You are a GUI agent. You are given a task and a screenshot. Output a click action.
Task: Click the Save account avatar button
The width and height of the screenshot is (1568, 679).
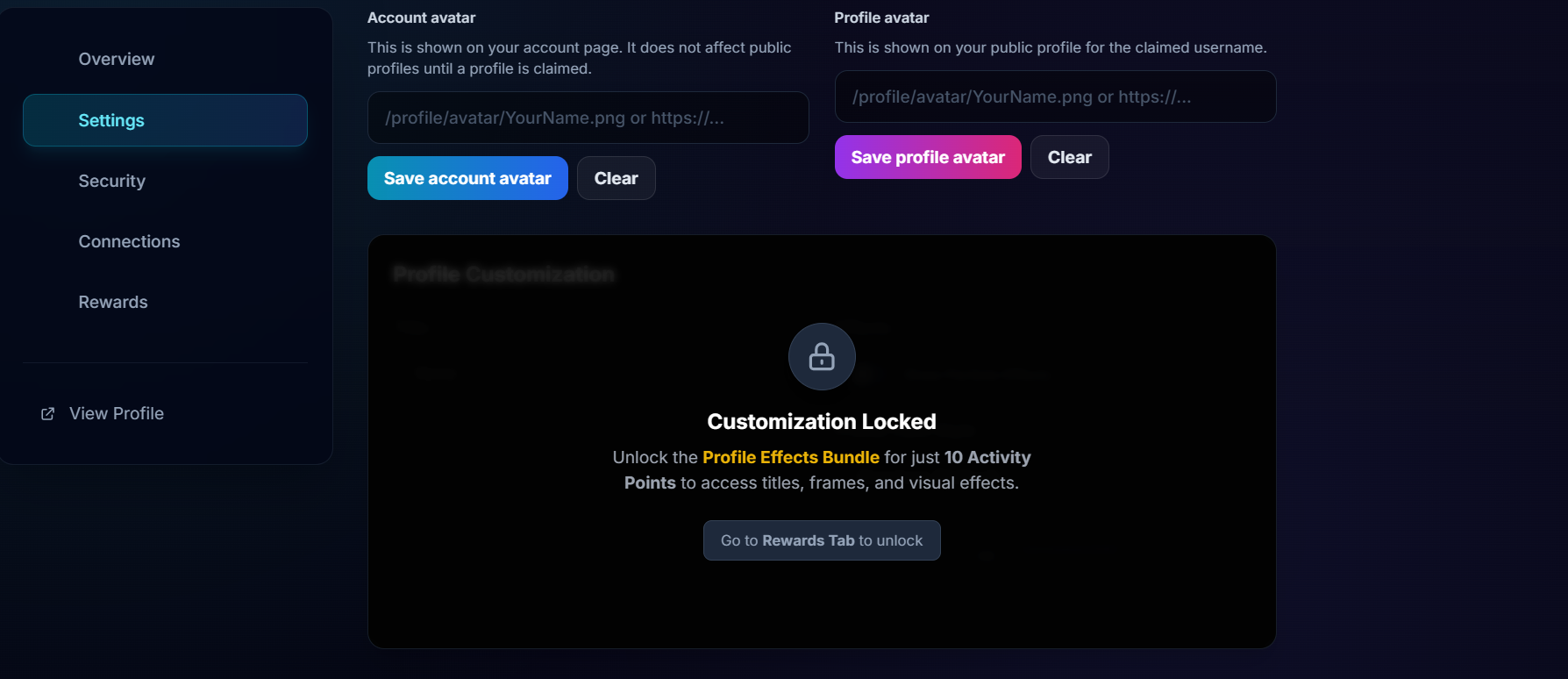point(467,178)
